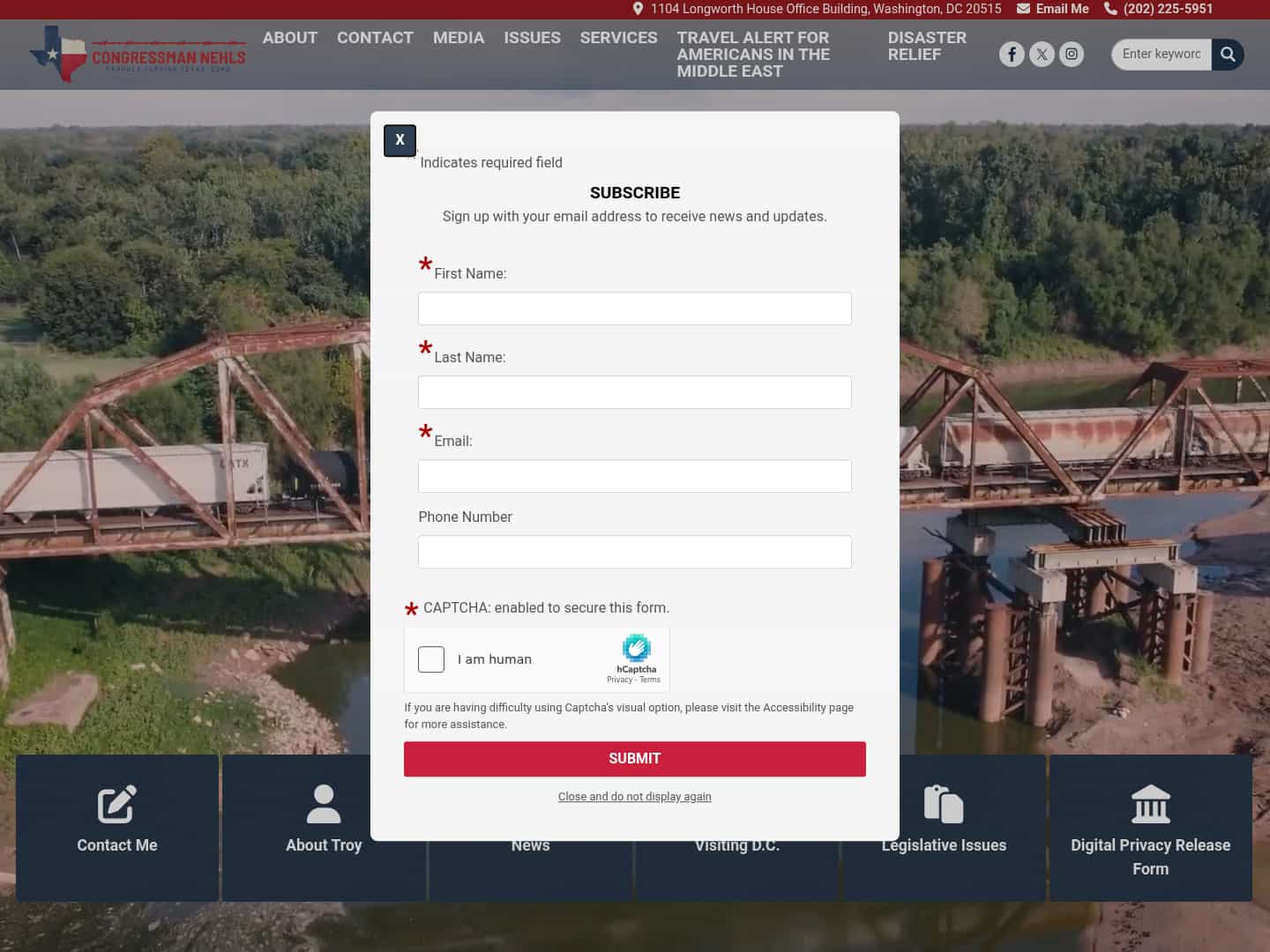Open the Contact menu

tap(375, 38)
